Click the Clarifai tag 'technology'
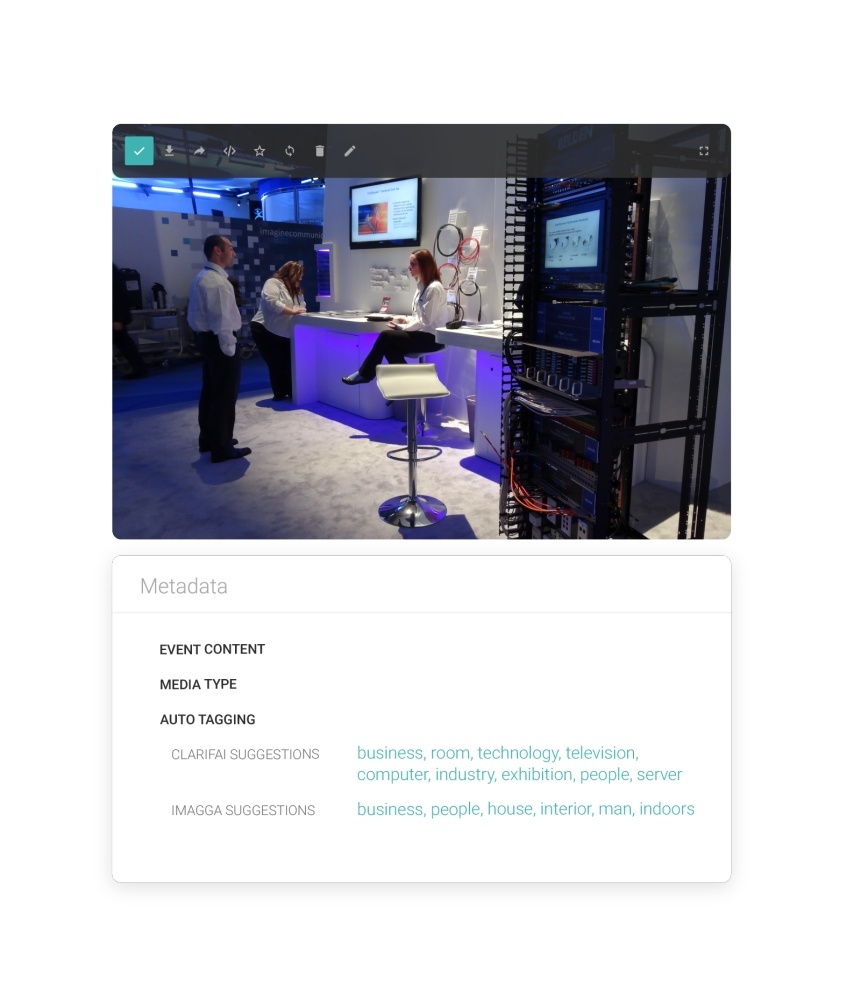The width and height of the screenshot is (847, 1000). click(x=519, y=753)
